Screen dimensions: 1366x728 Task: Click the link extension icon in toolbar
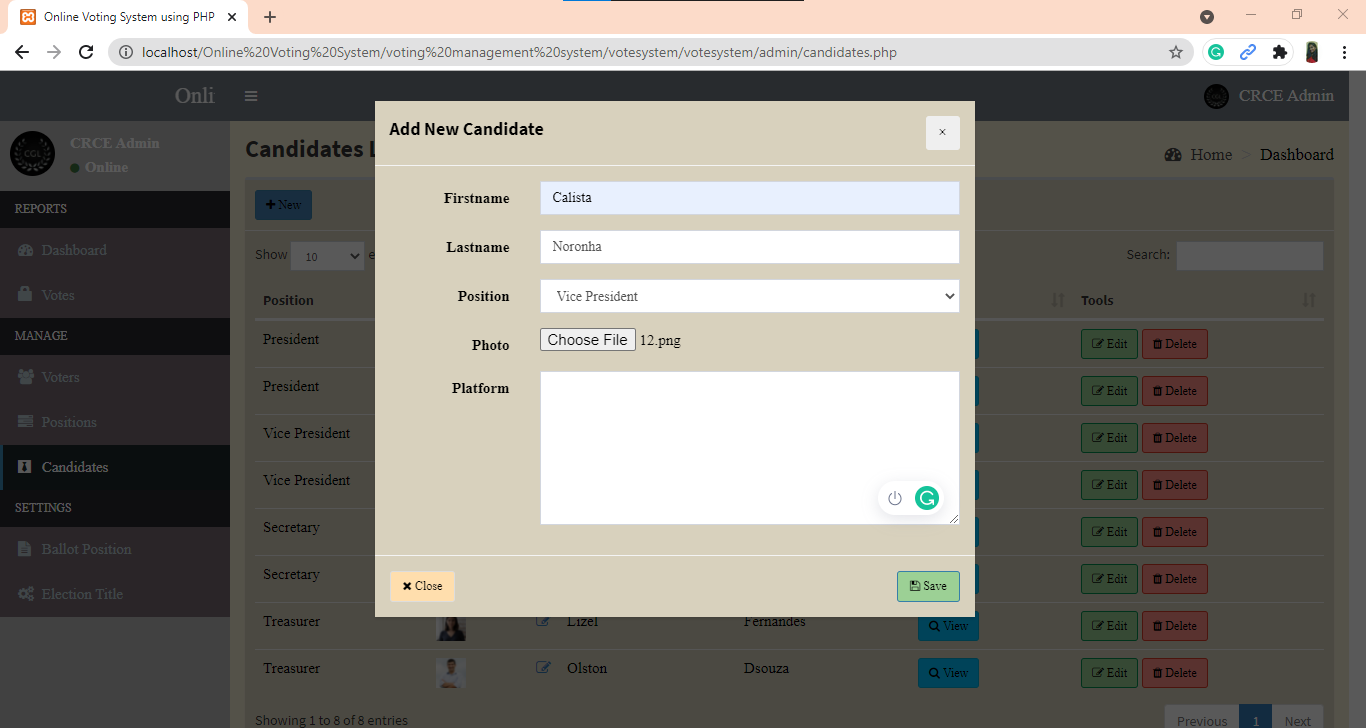pyautogui.click(x=1248, y=52)
